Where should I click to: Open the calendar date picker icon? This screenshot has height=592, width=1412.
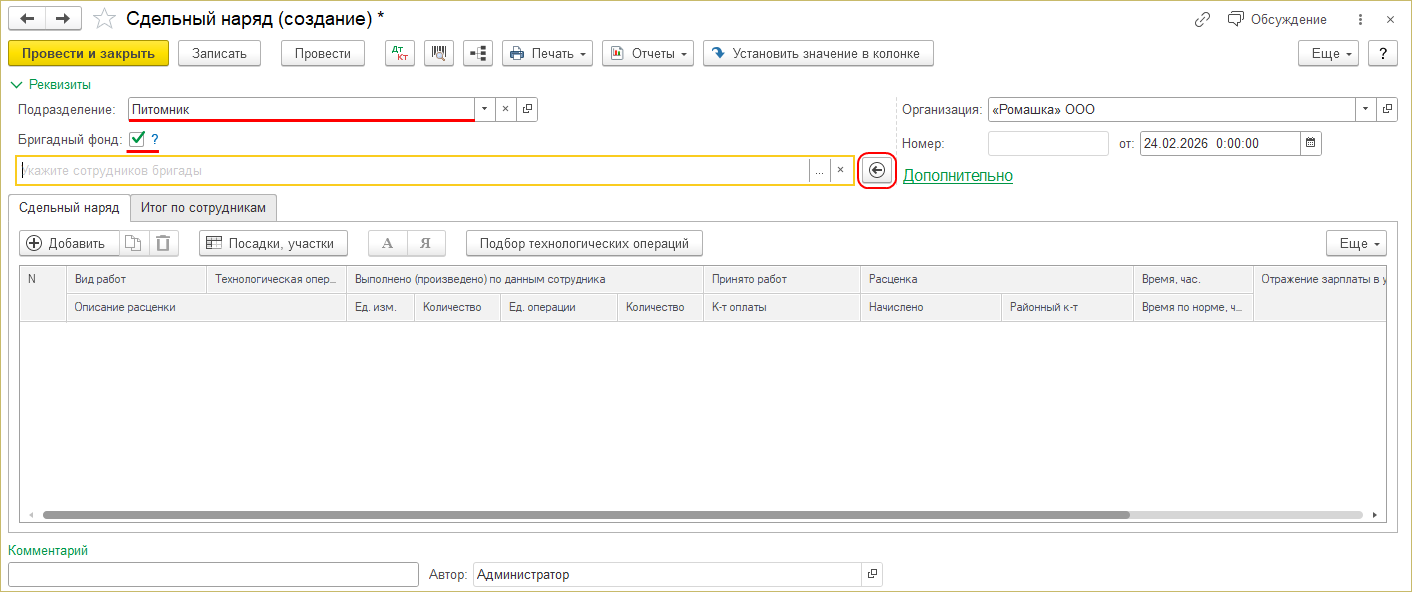point(1311,143)
